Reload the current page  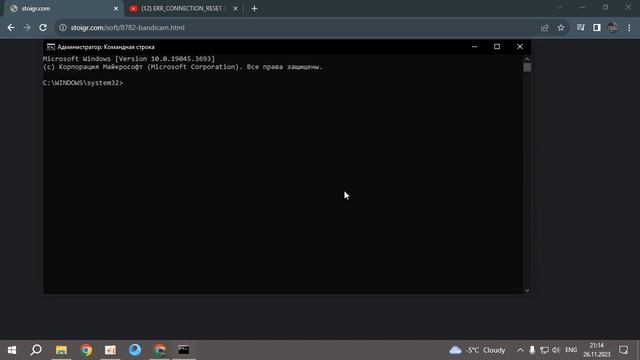pyautogui.click(x=43, y=28)
